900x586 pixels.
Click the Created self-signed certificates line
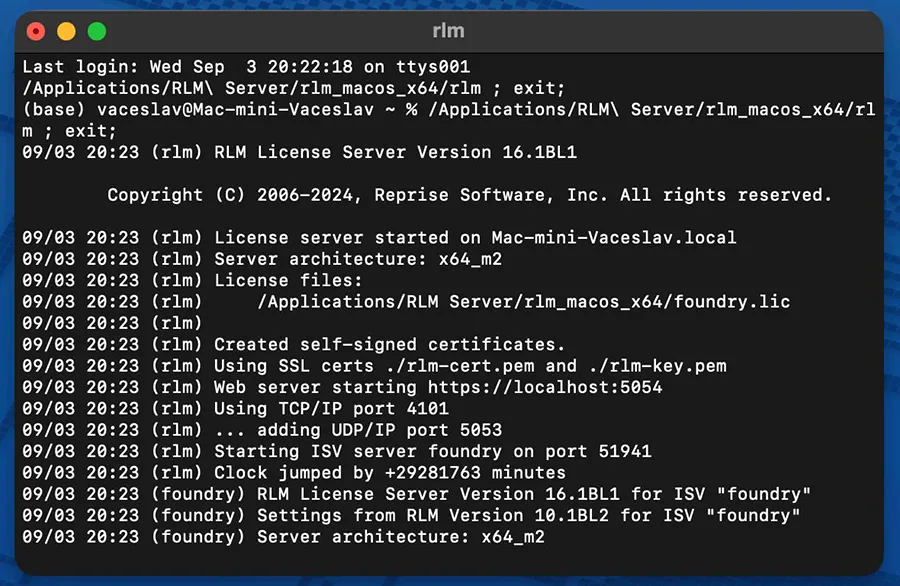click(x=294, y=344)
